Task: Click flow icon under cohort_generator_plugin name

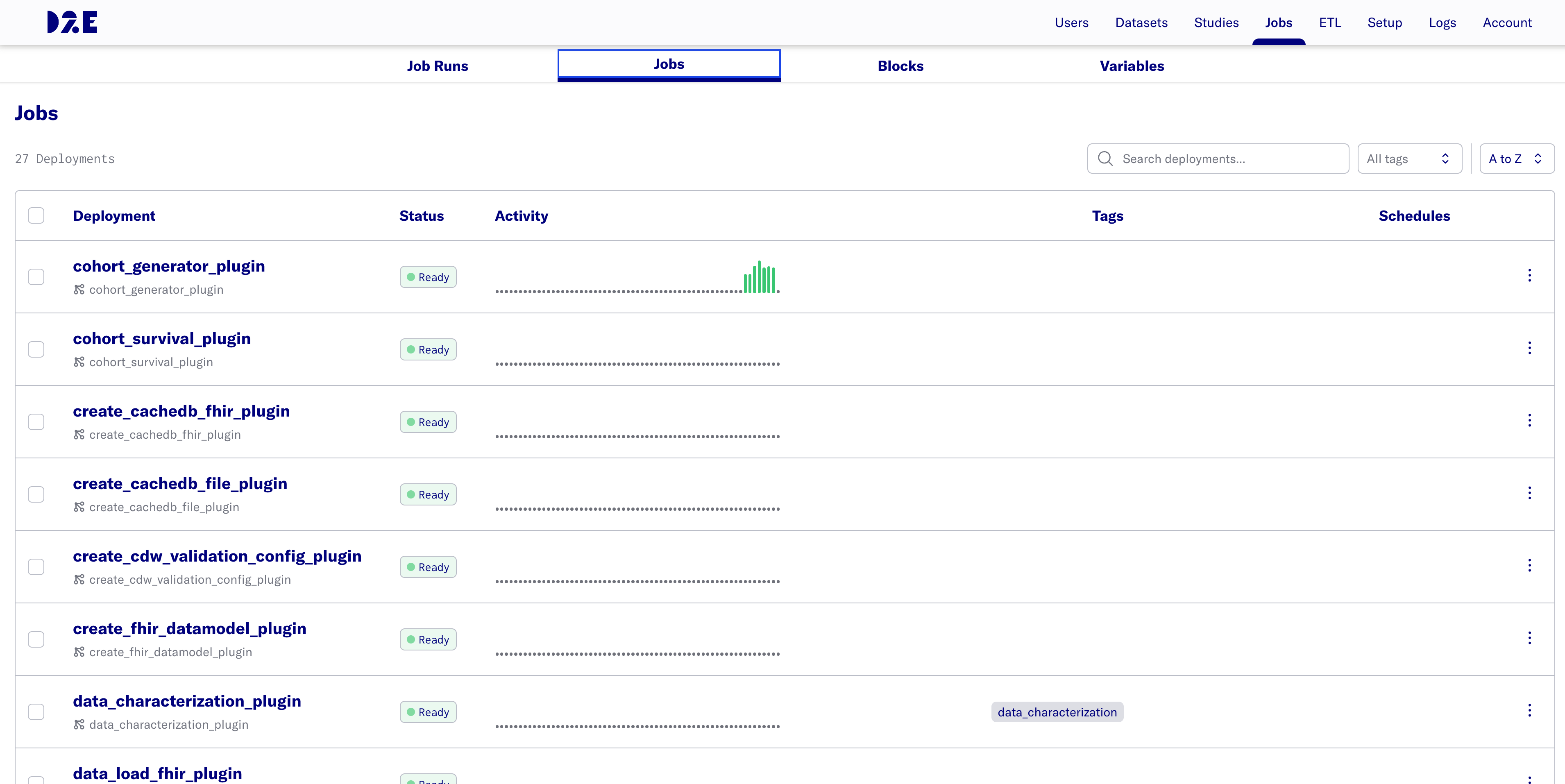Action: (79, 290)
